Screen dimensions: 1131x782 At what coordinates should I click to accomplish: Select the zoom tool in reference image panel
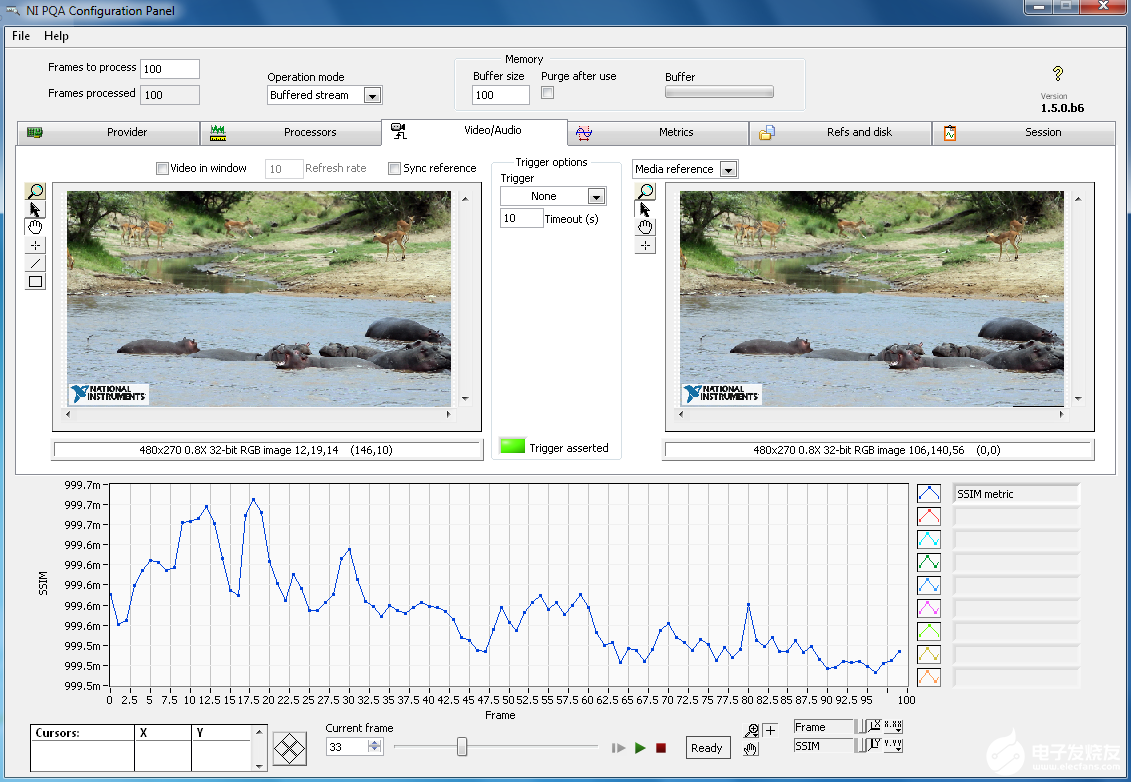(x=646, y=191)
